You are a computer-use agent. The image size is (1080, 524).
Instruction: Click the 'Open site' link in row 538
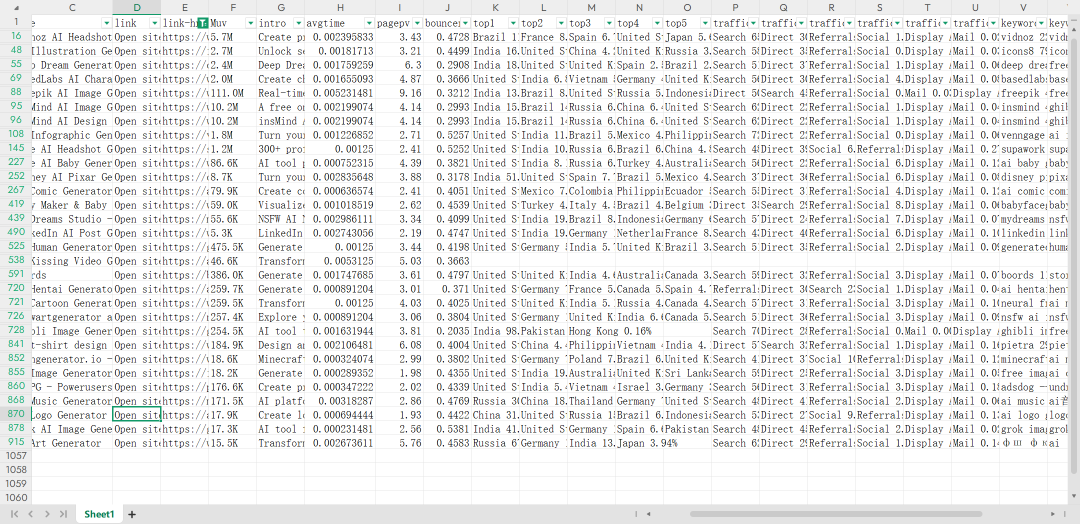click(x=137, y=261)
